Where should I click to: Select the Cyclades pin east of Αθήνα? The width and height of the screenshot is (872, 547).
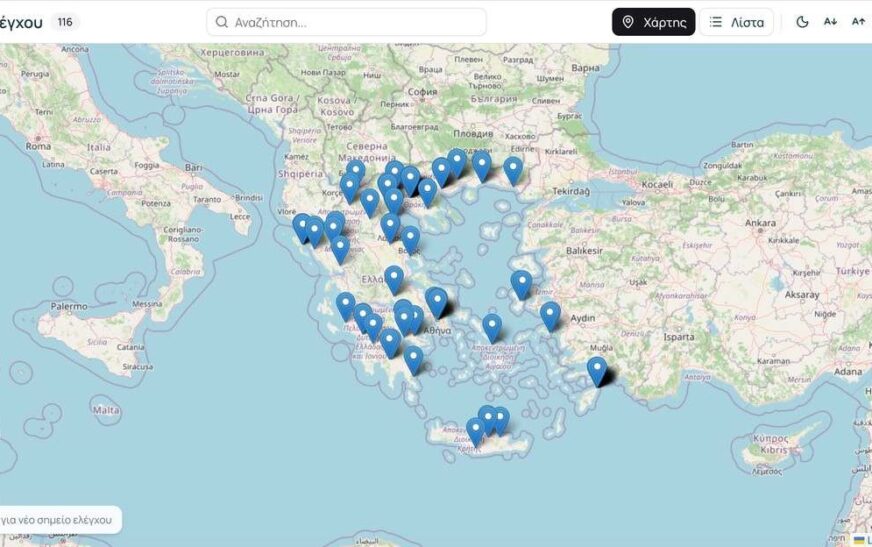pyautogui.click(x=492, y=328)
